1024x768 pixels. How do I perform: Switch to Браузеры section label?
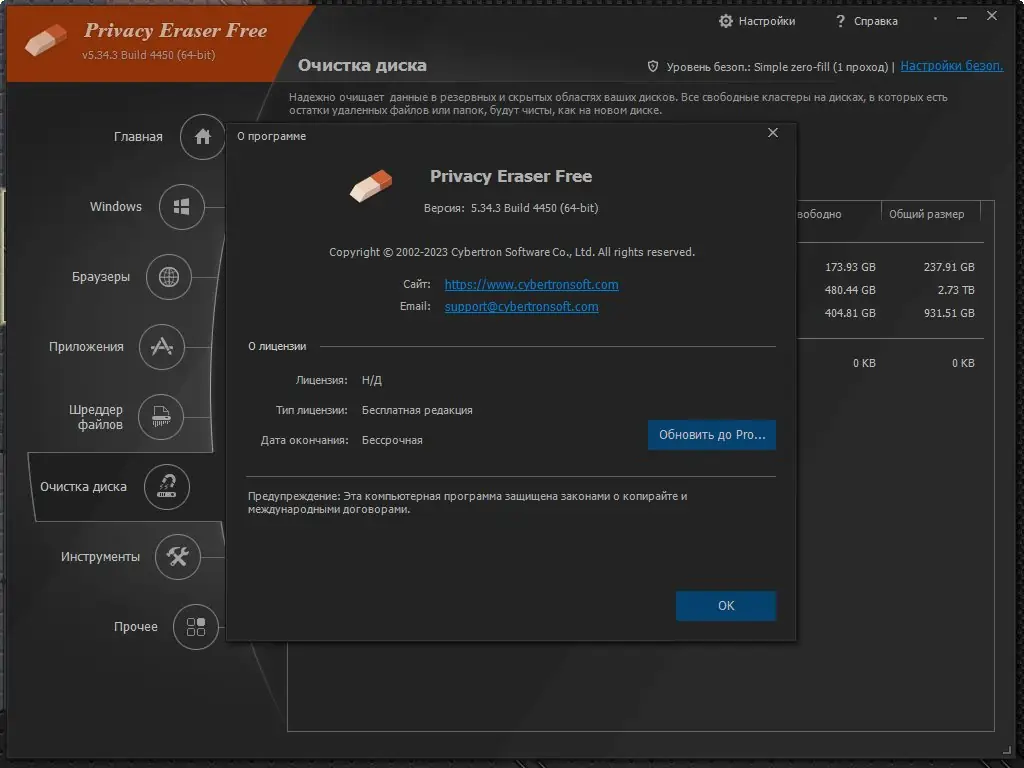pos(101,277)
